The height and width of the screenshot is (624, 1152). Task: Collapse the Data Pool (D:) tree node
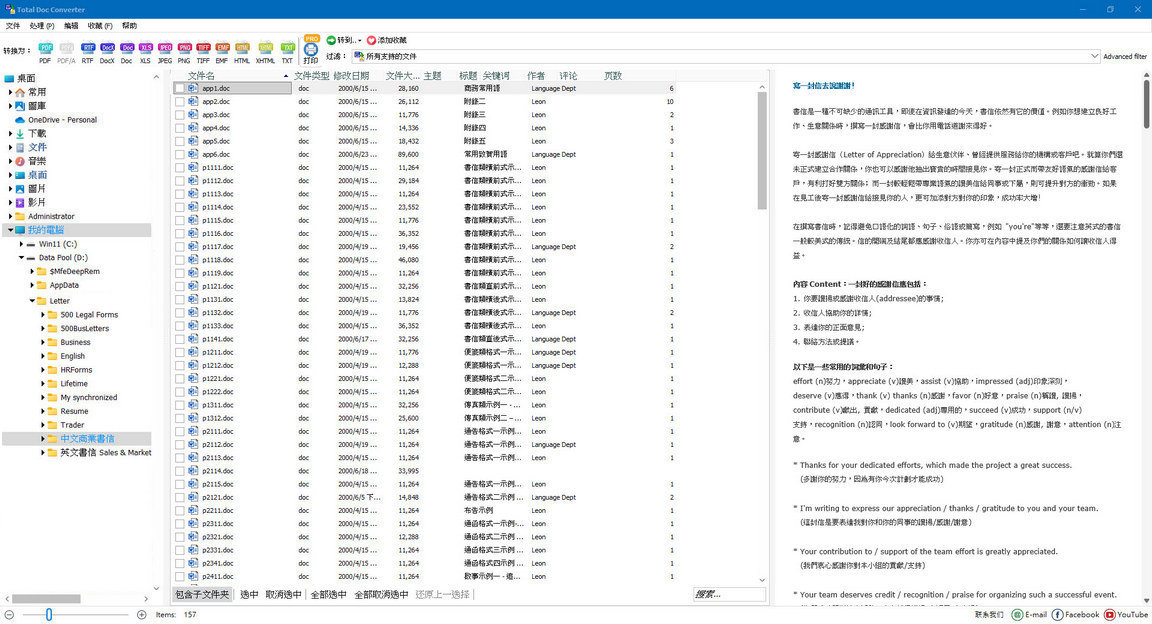tap(23, 258)
